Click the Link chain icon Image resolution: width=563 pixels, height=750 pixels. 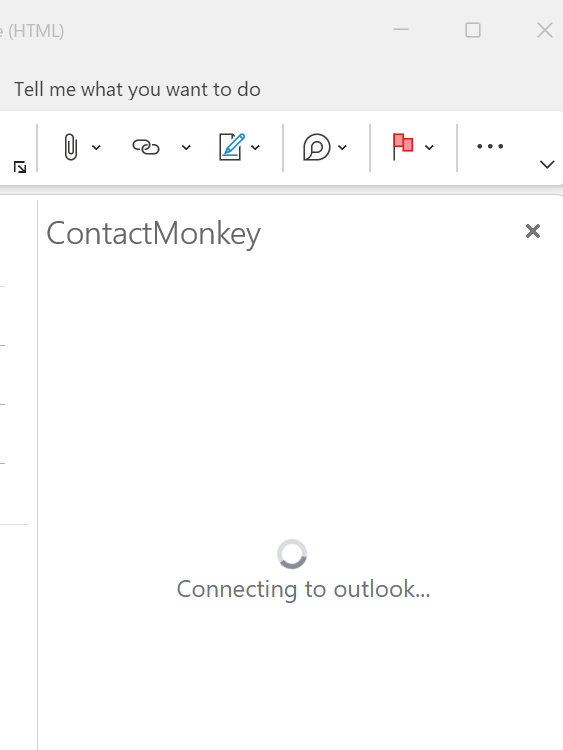click(145, 147)
